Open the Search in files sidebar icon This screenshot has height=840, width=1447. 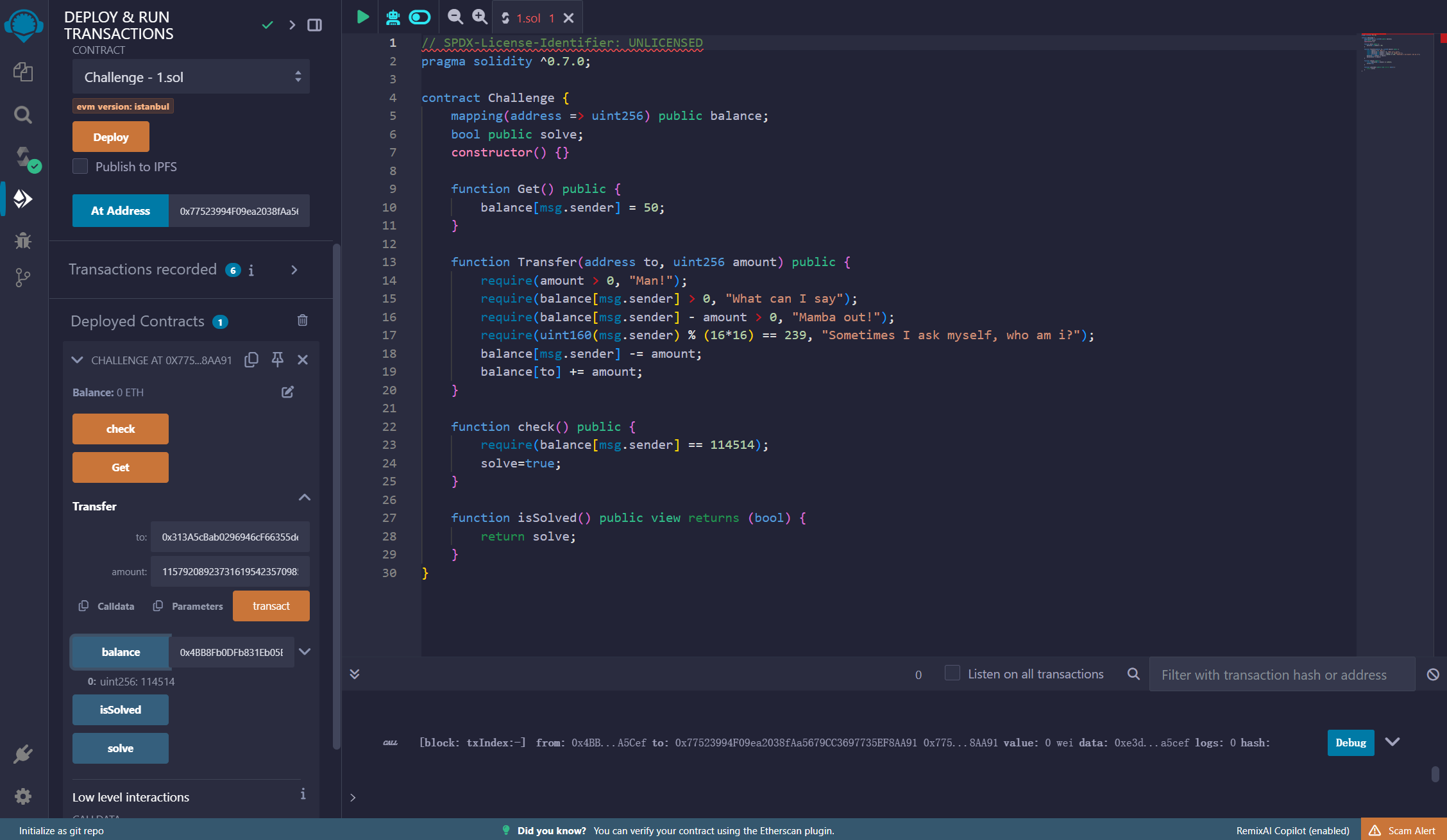[23, 115]
